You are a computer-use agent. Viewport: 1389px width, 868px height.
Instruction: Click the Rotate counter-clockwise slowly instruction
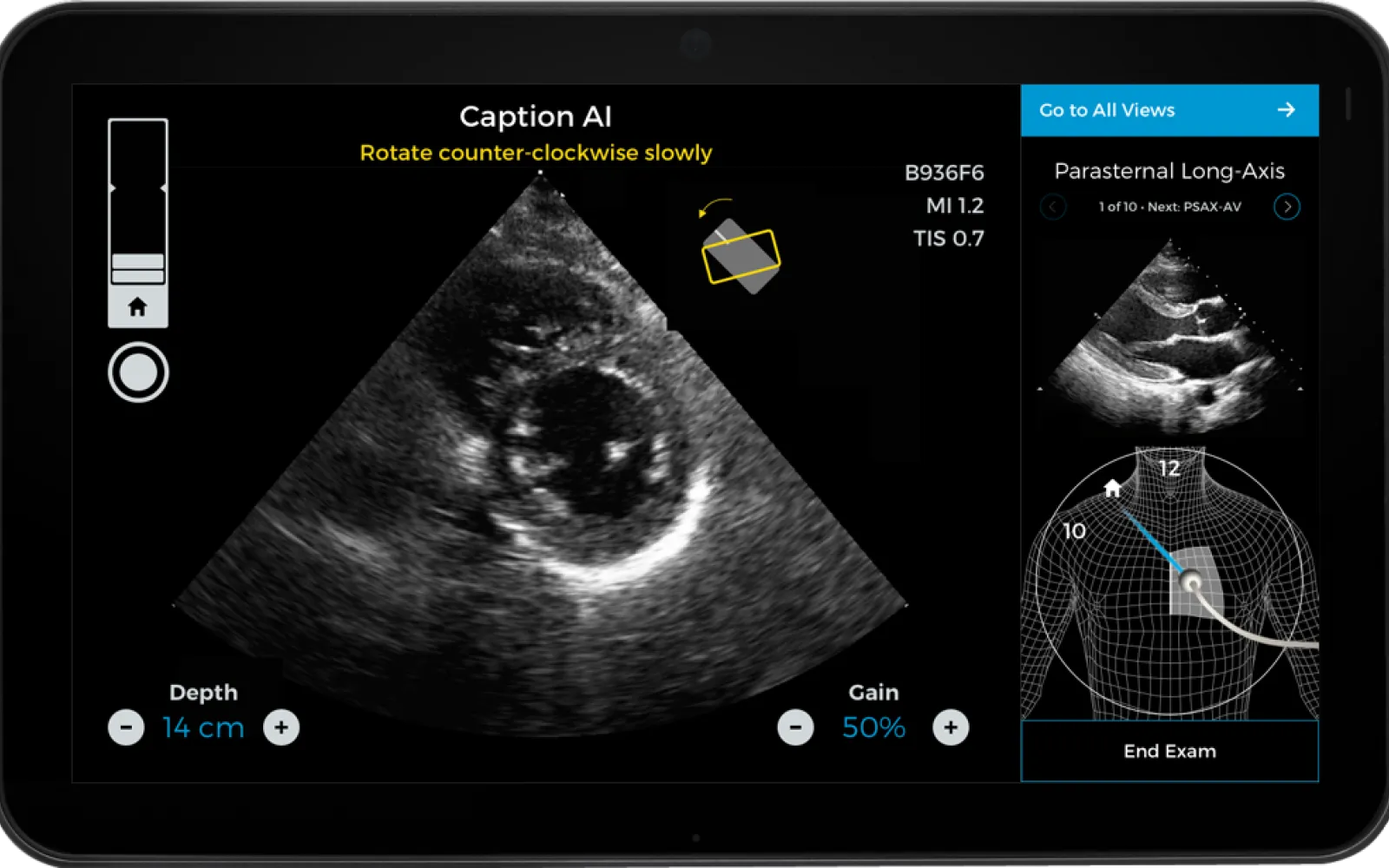(x=536, y=153)
